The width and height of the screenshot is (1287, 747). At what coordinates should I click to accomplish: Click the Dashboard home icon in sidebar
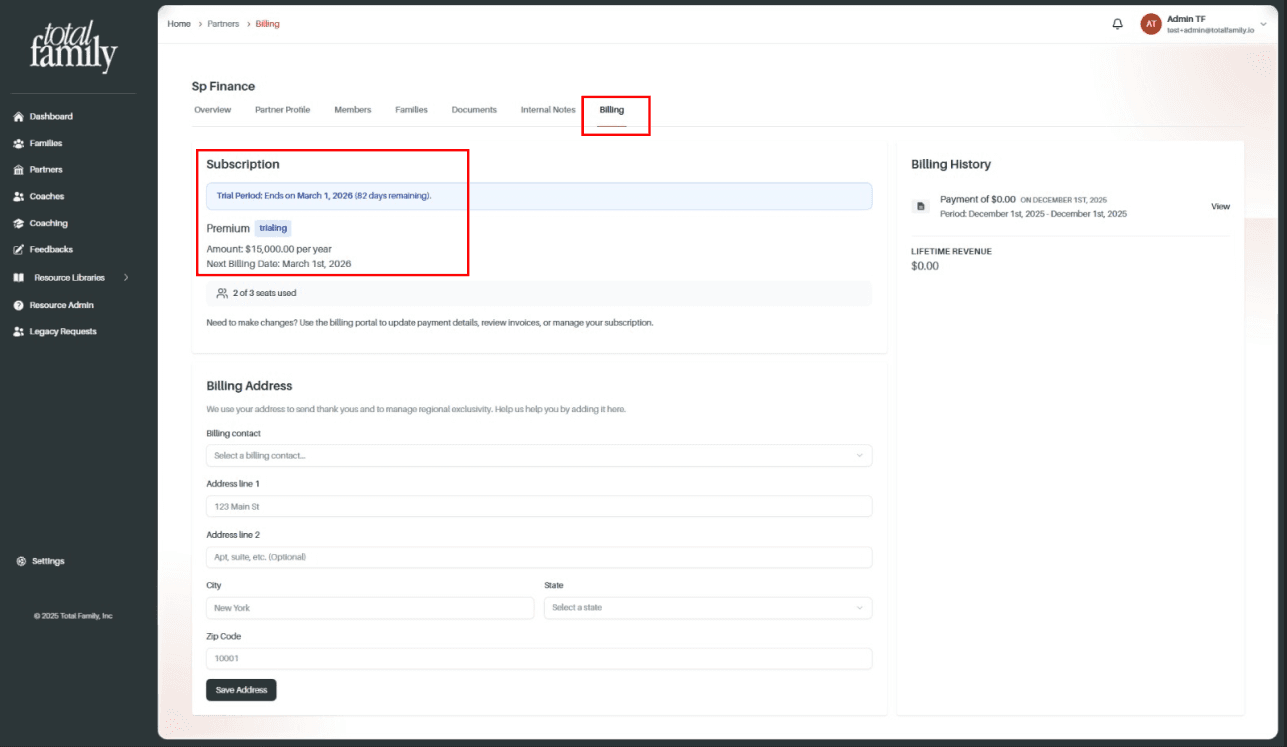click(18, 117)
